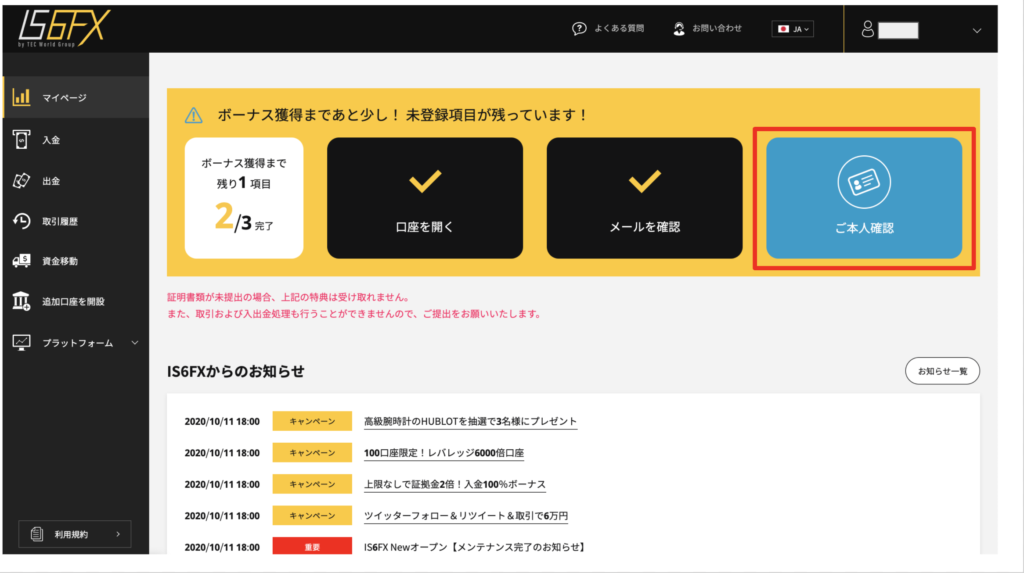Screen dimensions: 1024x573
Task: Click the date on the 重要 row
Action: [222, 547]
